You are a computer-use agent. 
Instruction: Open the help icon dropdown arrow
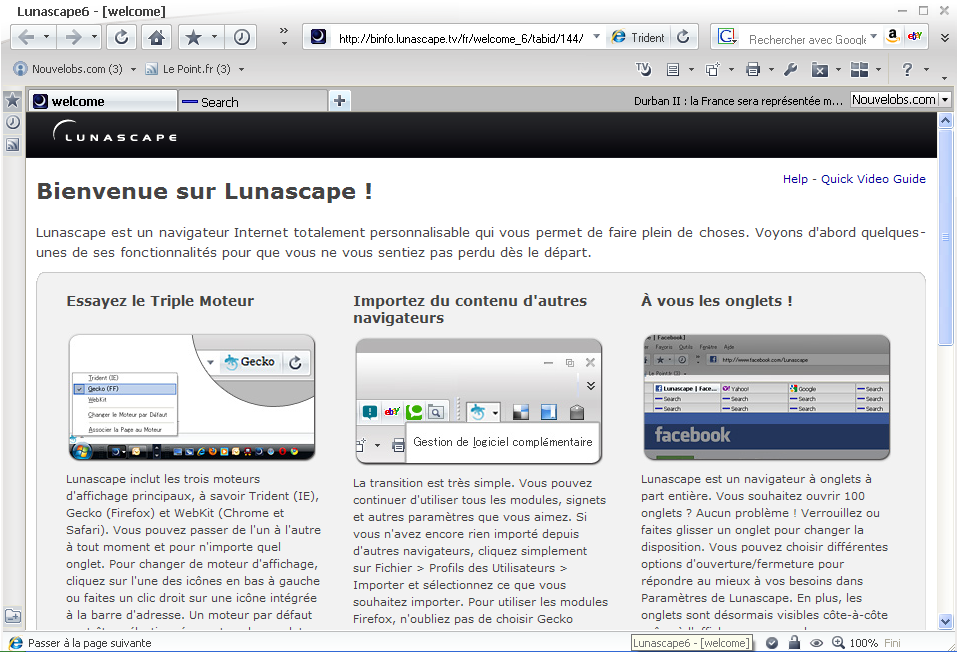pyautogui.click(x=926, y=70)
